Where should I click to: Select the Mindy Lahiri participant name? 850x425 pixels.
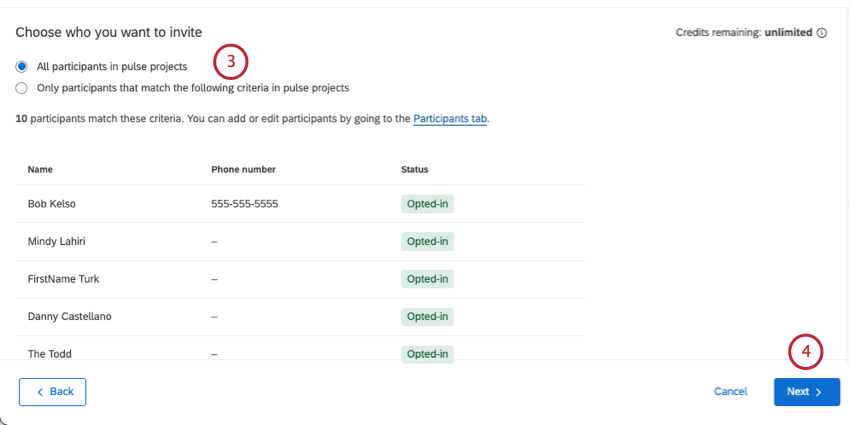[x=56, y=241]
